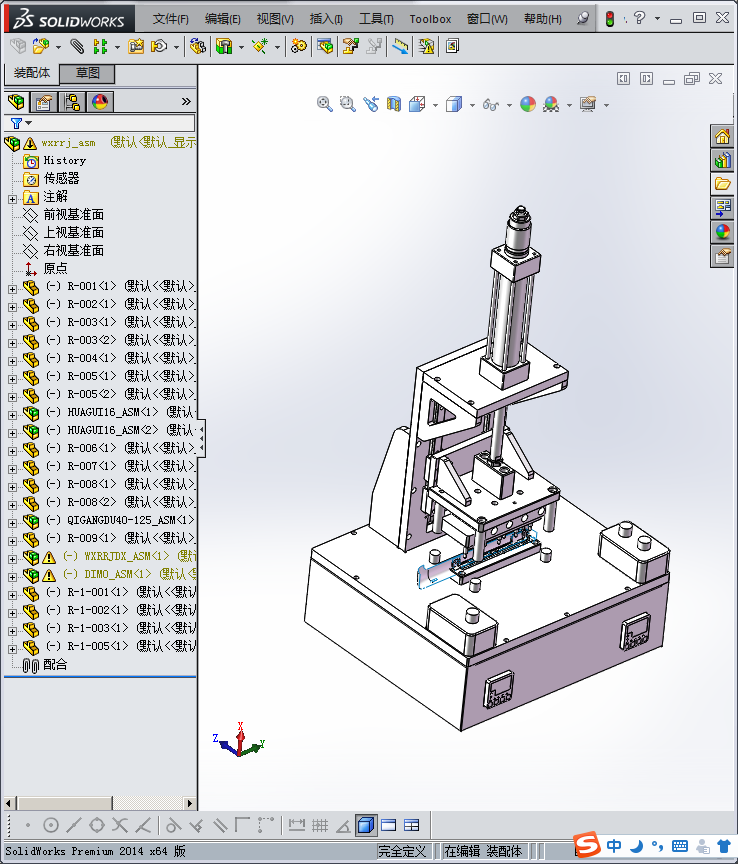Image resolution: width=738 pixels, height=864 pixels.
Task: Click the Insert Components toolbar icon
Action: click(x=40, y=46)
